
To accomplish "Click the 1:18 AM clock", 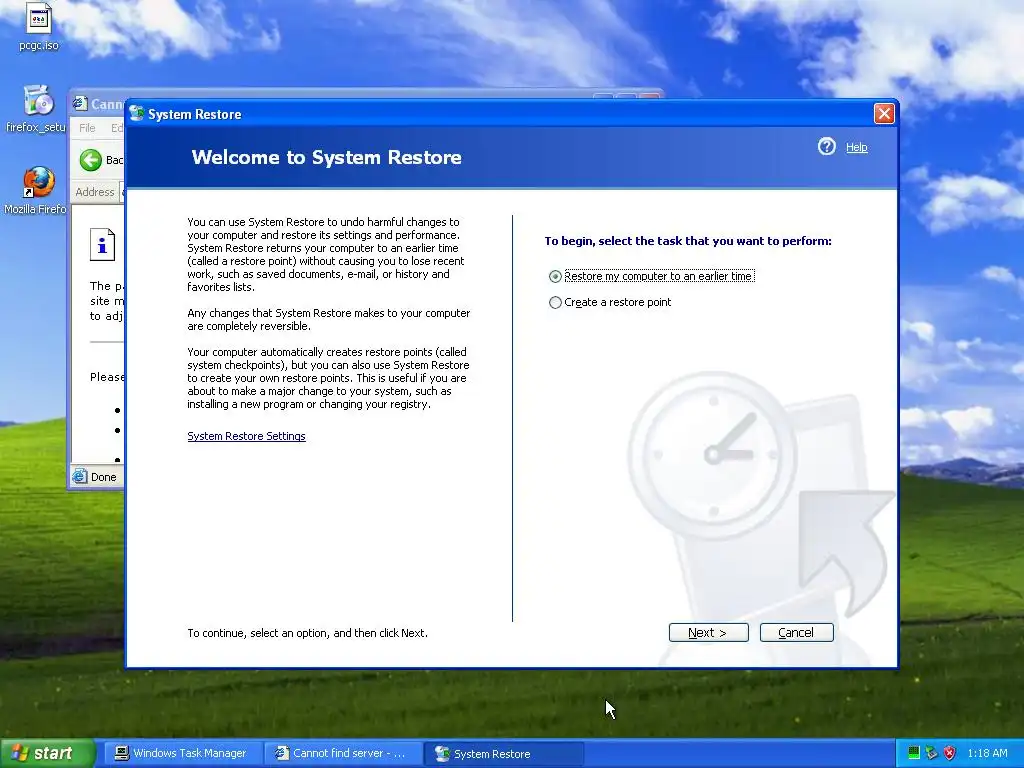I will [987, 753].
